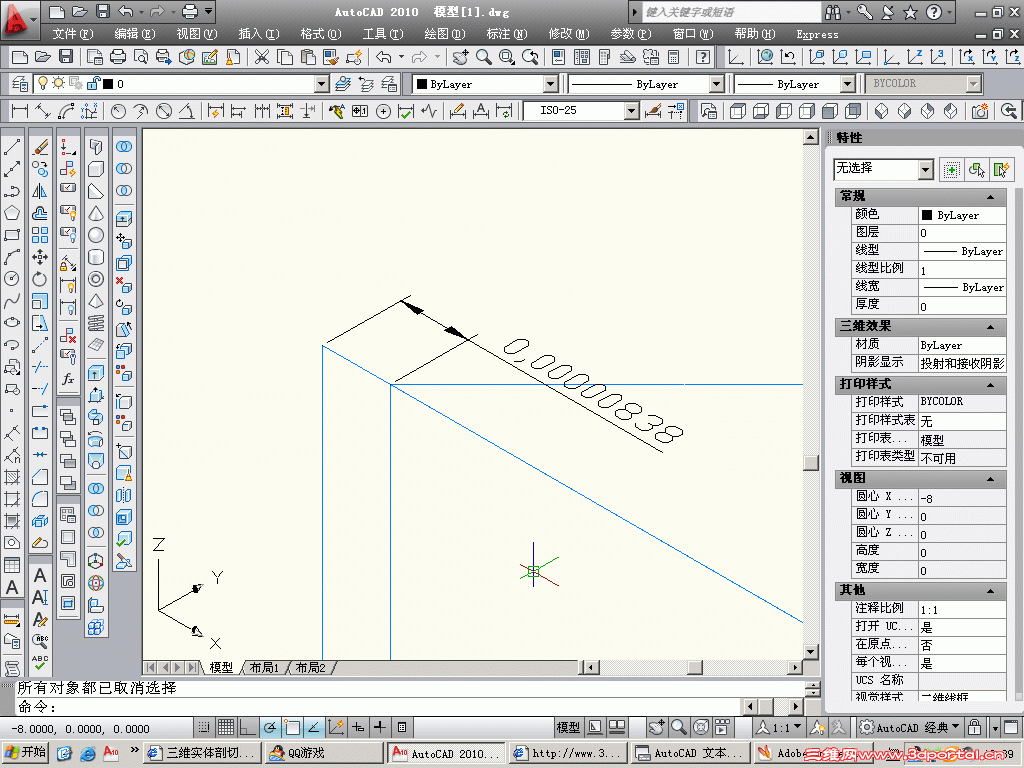Click the Cut scissors icon
Screen dimensions: 1024x768
point(262,57)
